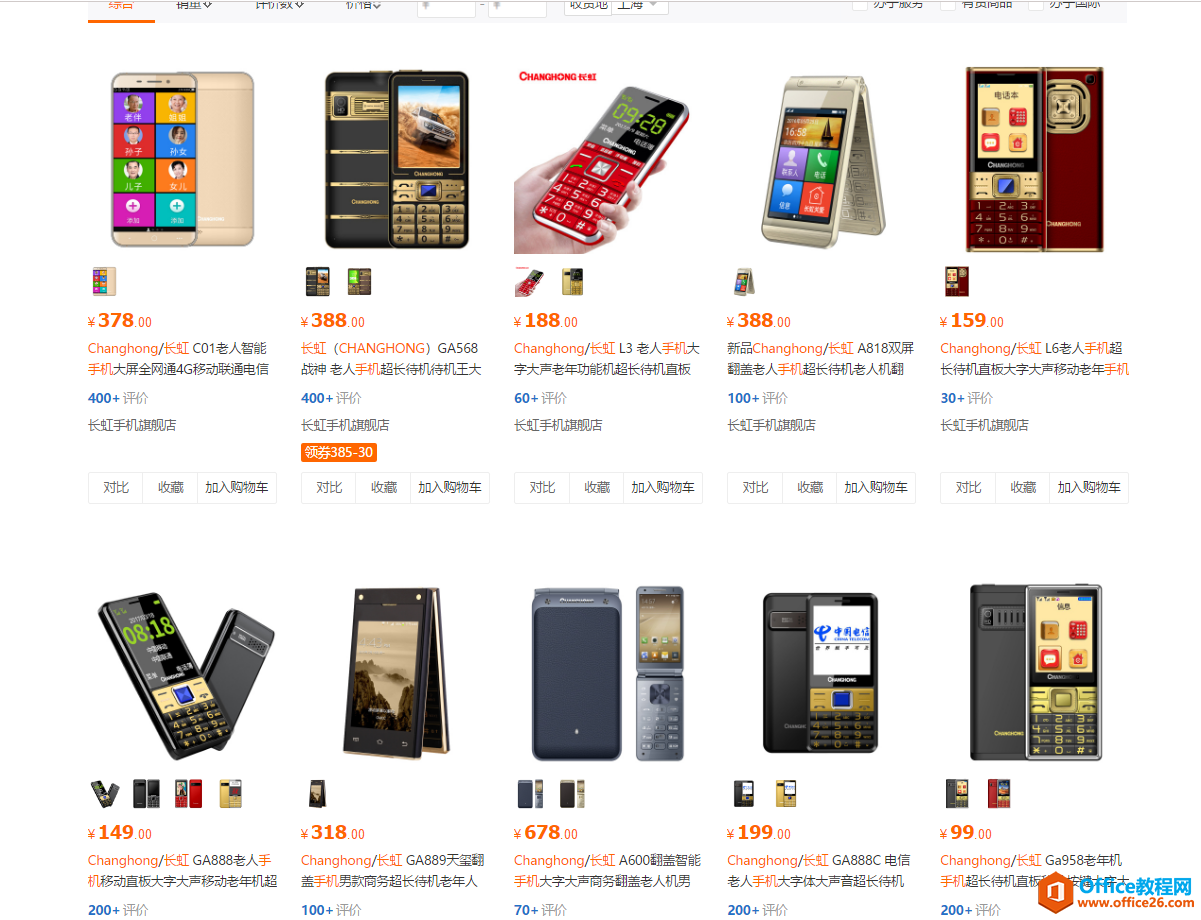The width and height of the screenshot is (1201, 920).
Task: Tick the 苏宁国际 filter checkbox
Action: [1035, 5]
